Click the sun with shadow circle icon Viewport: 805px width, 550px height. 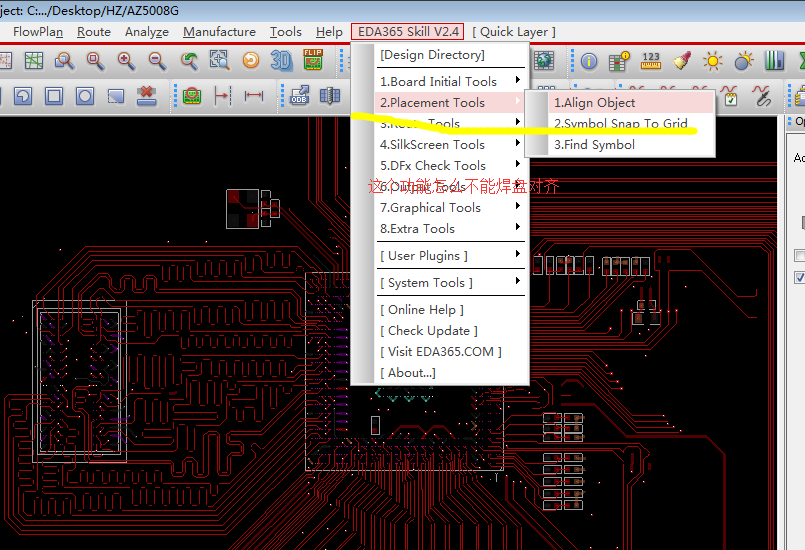(x=743, y=61)
